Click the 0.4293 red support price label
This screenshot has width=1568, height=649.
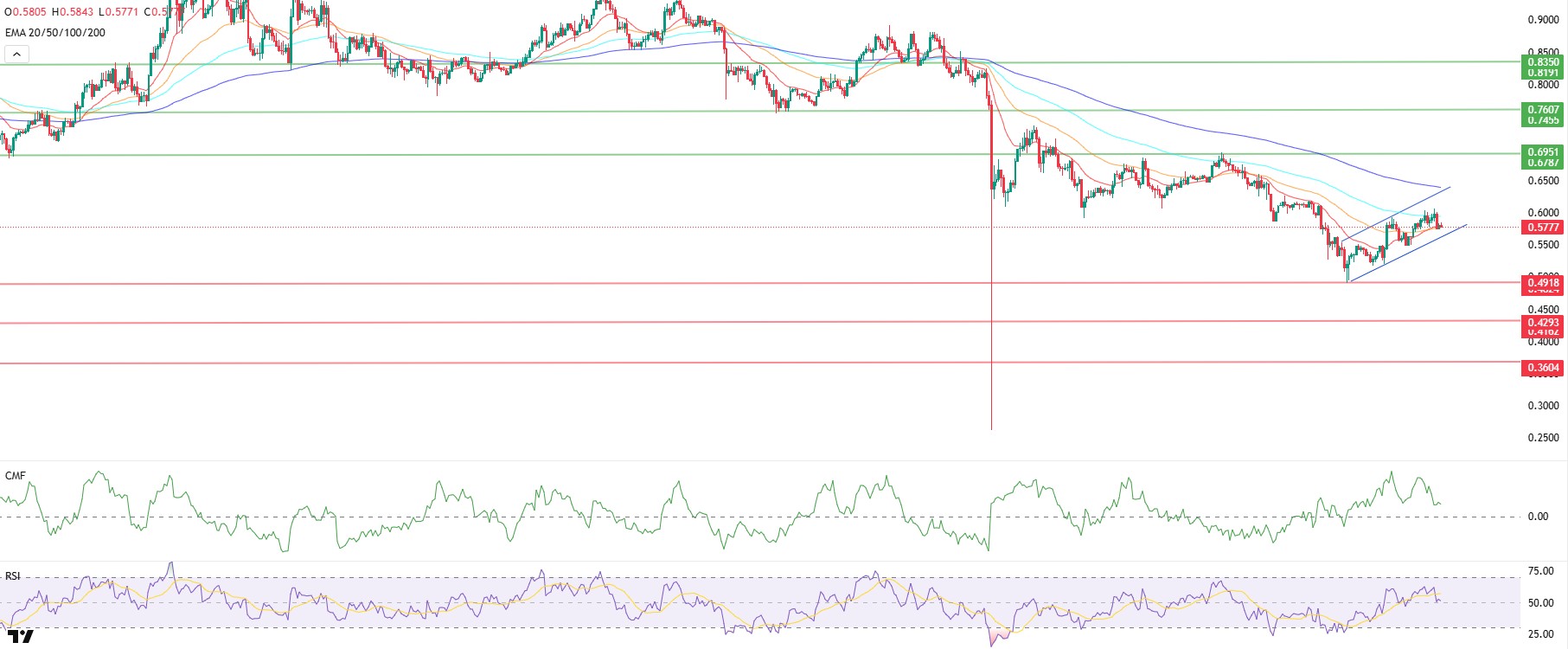coord(1543,323)
